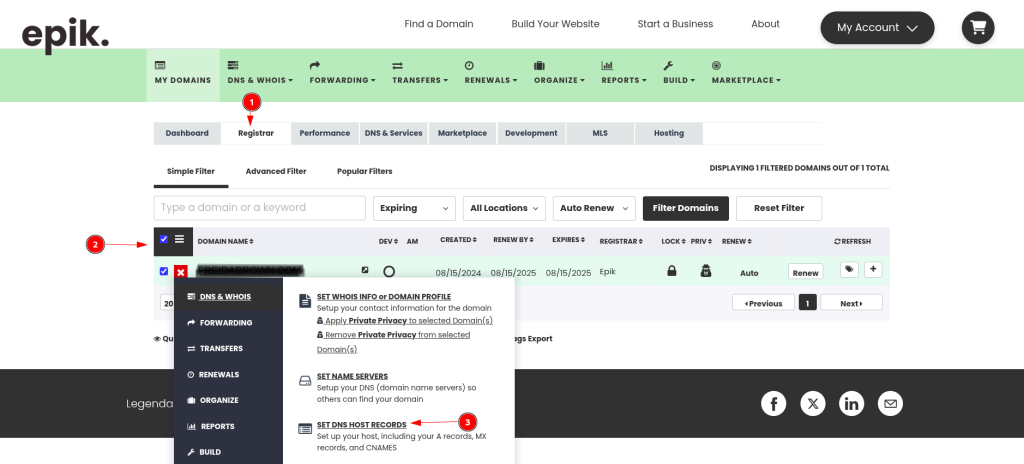Go to the Previous page
Image resolution: width=1024 pixels, height=464 pixels.
(x=763, y=303)
